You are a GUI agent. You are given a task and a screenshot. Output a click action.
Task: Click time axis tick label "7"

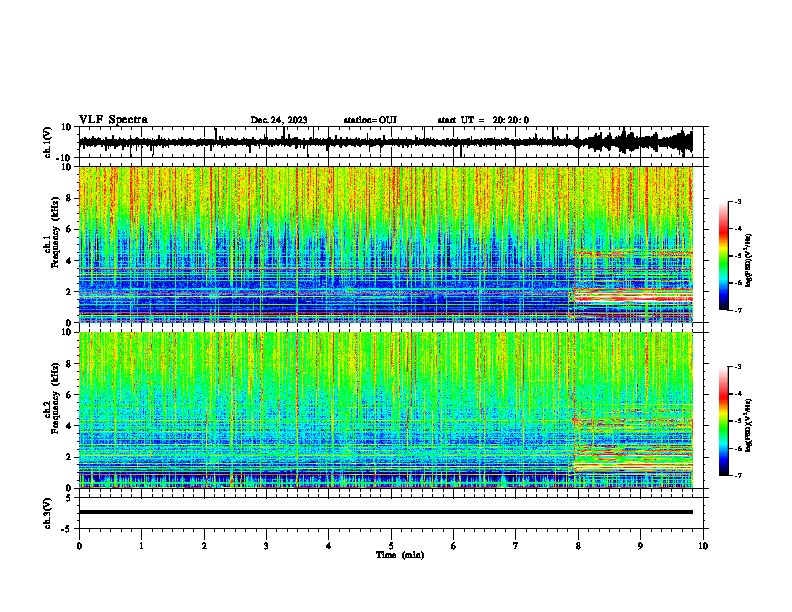tap(516, 546)
